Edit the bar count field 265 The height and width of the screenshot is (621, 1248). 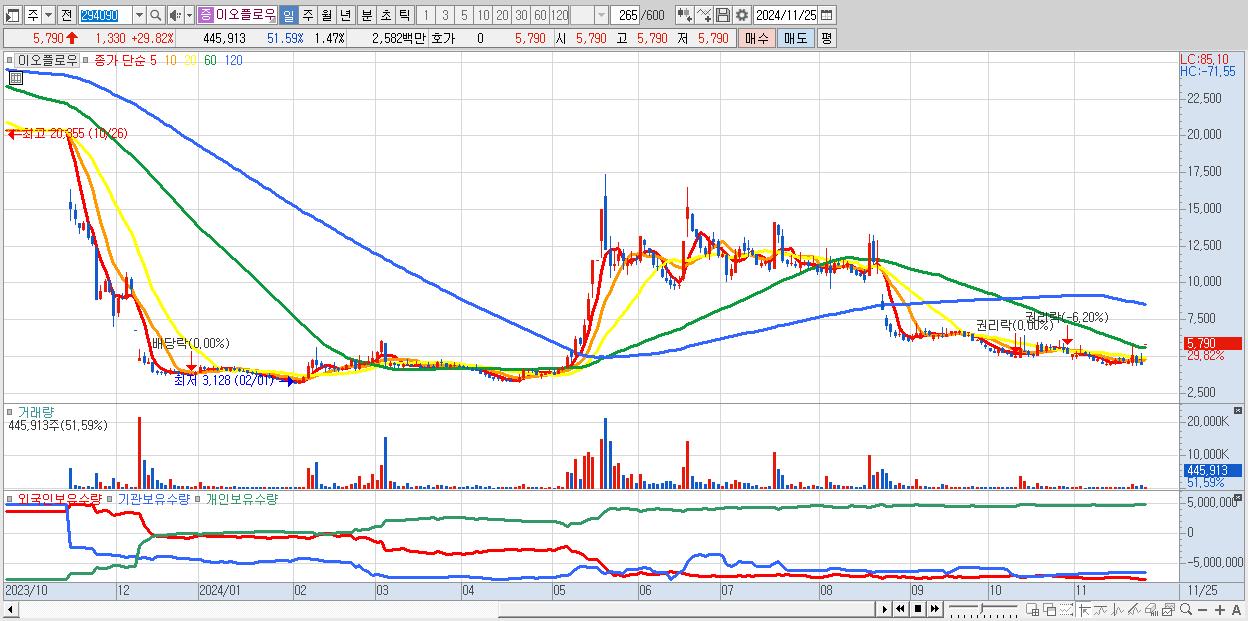tap(625, 16)
